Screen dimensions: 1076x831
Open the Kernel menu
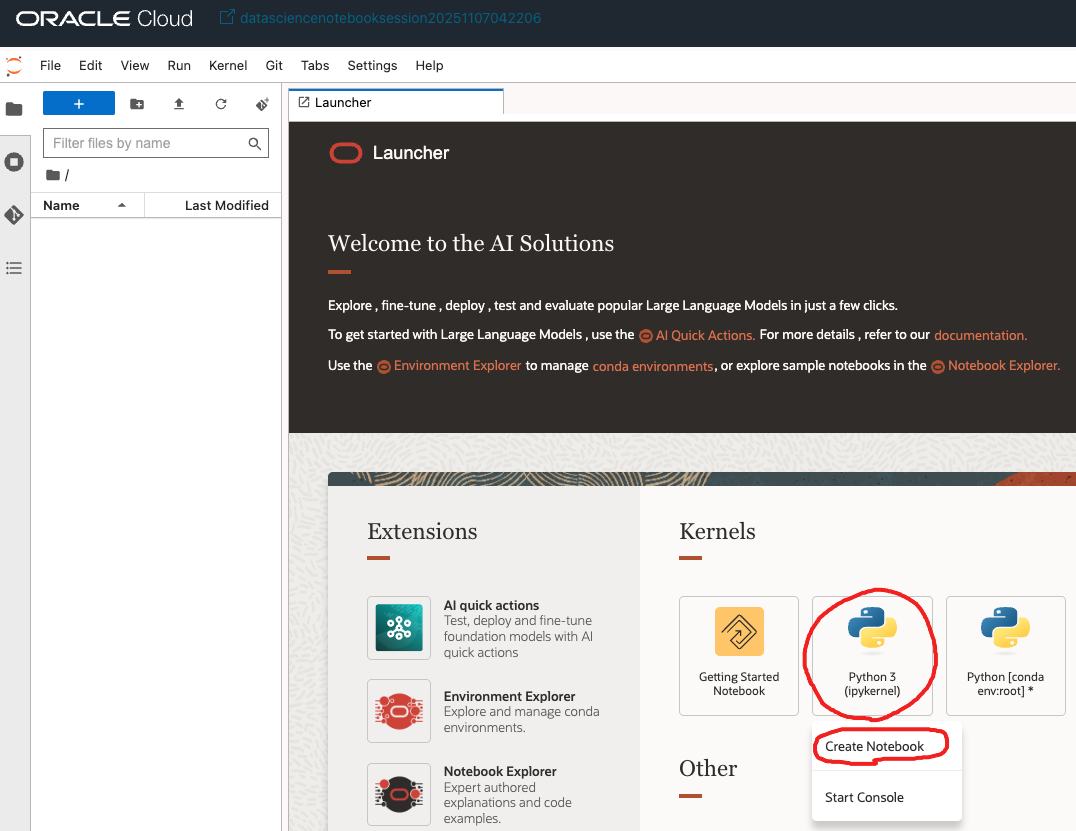228,65
